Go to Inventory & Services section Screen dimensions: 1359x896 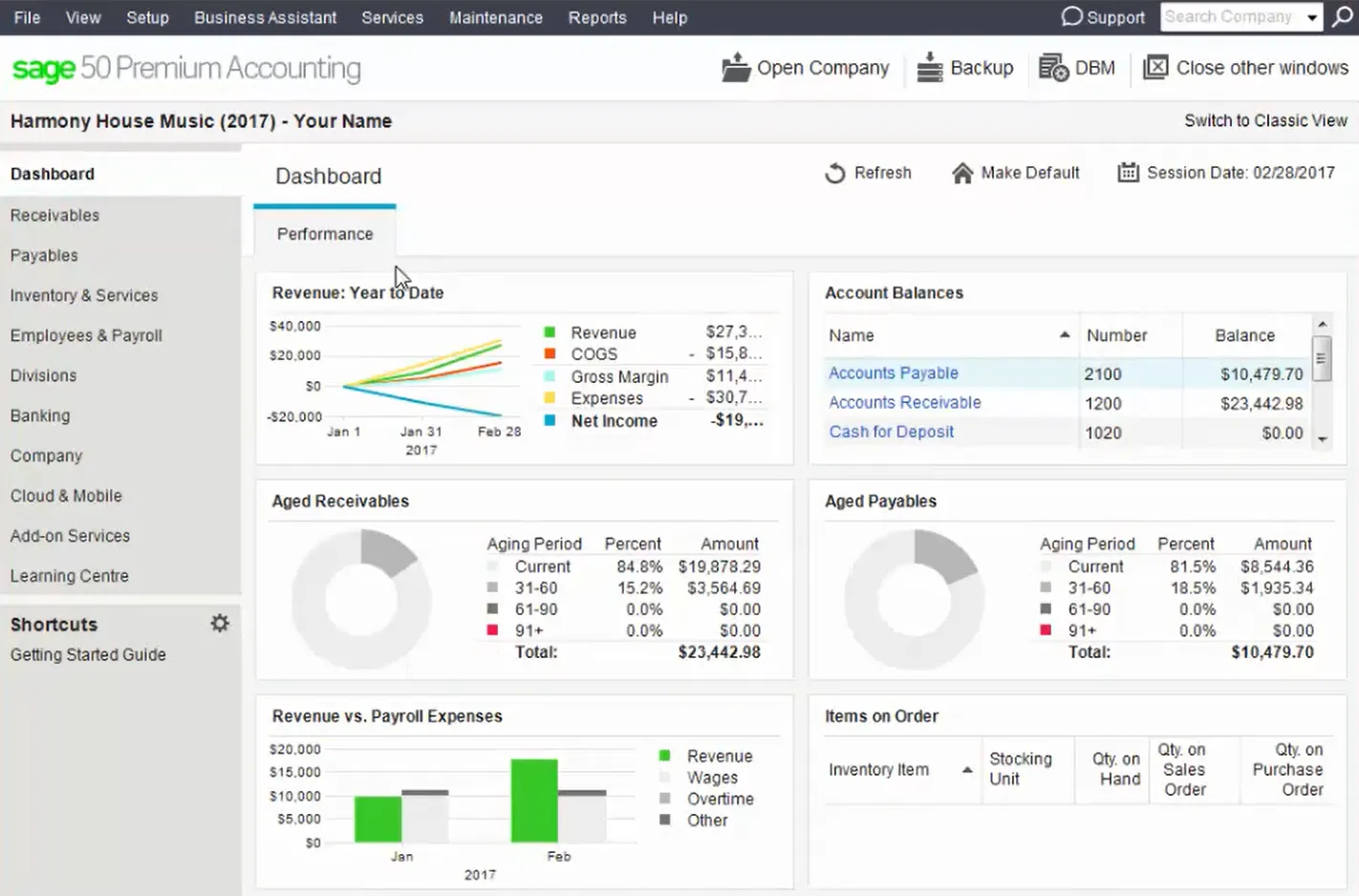tap(84, 296)
